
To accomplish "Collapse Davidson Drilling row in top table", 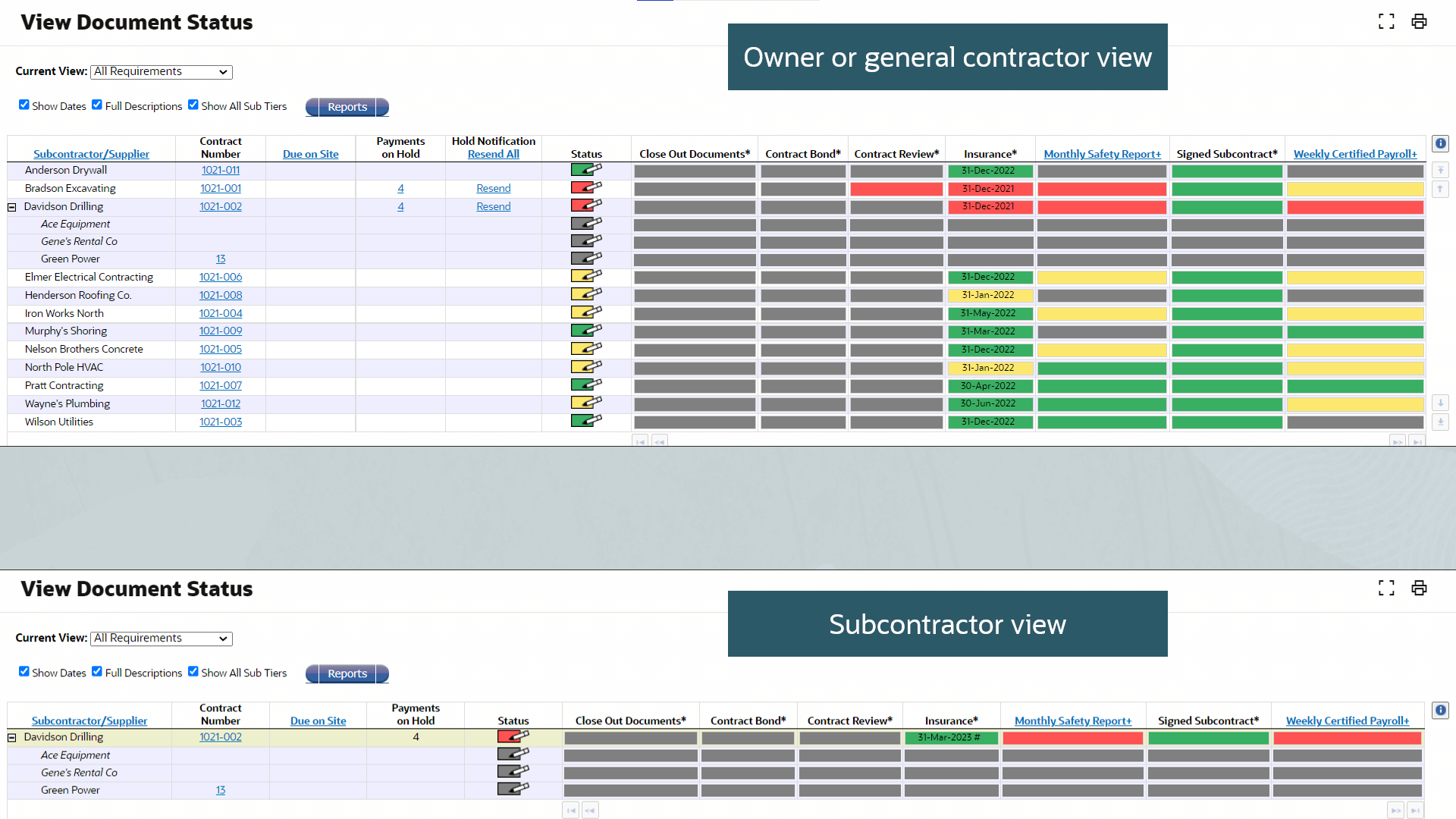I will (x=12, y=207).
